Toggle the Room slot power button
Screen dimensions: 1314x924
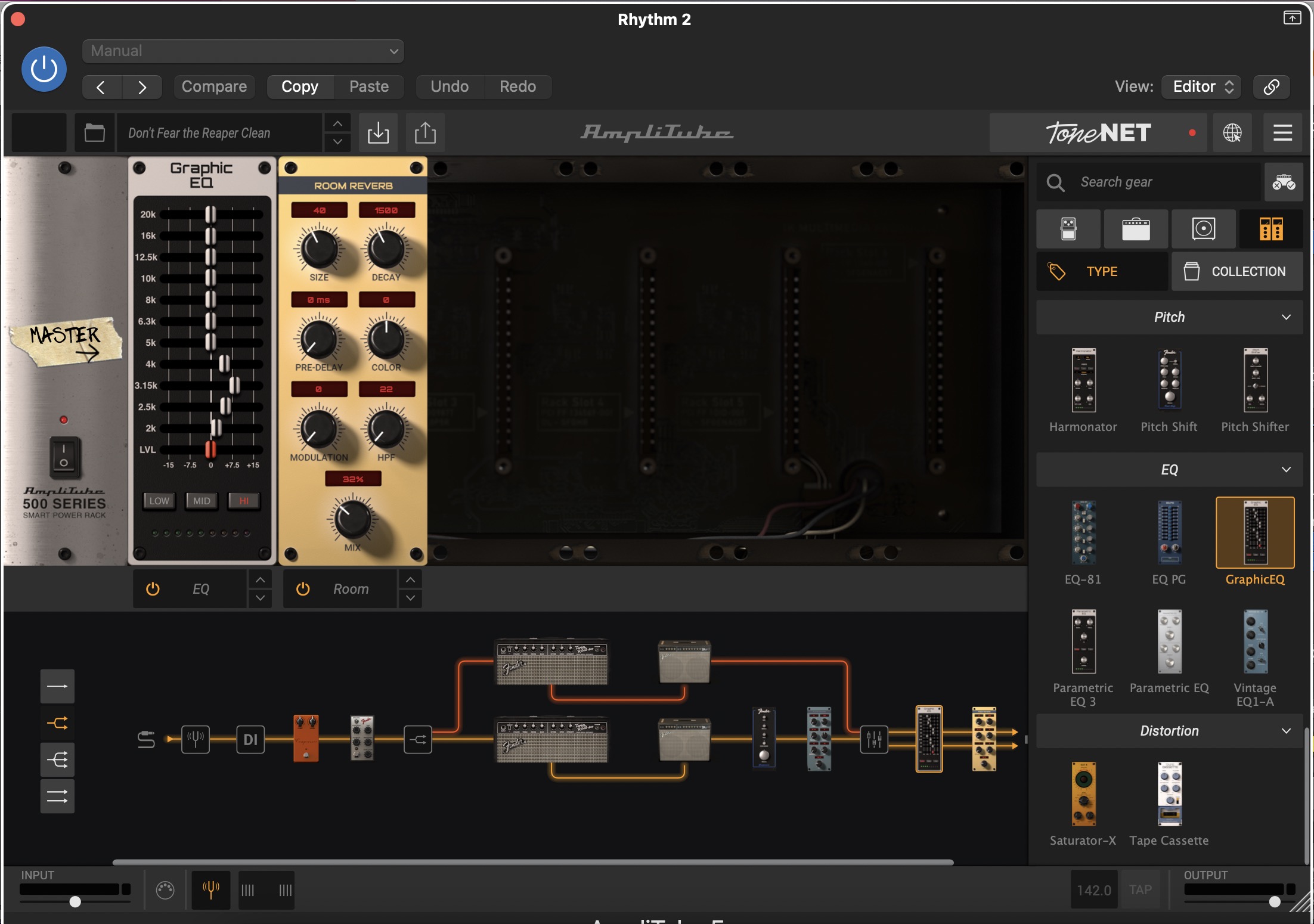303,589
